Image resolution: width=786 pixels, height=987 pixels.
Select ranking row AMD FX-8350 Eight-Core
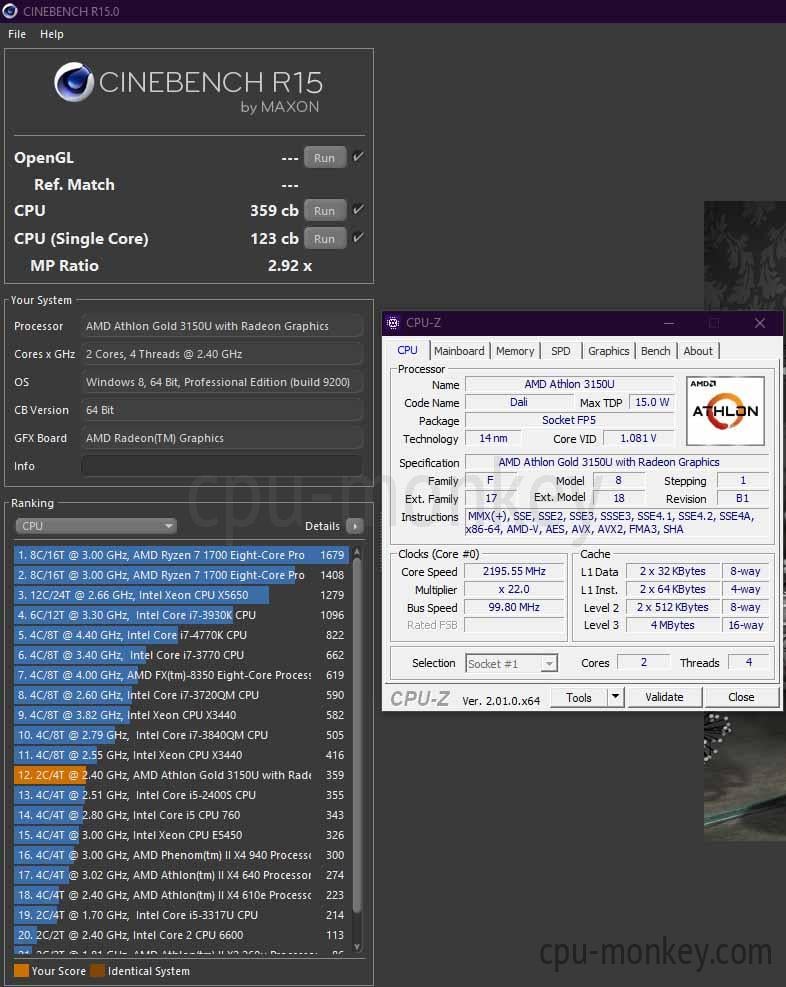tap(181, 675)
